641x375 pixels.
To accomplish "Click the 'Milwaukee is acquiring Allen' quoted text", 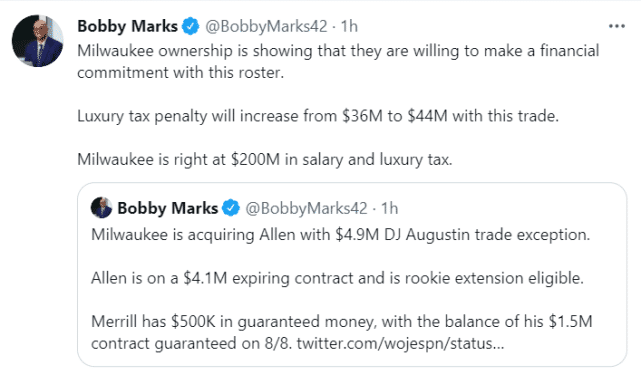I will tap(341, 235).
